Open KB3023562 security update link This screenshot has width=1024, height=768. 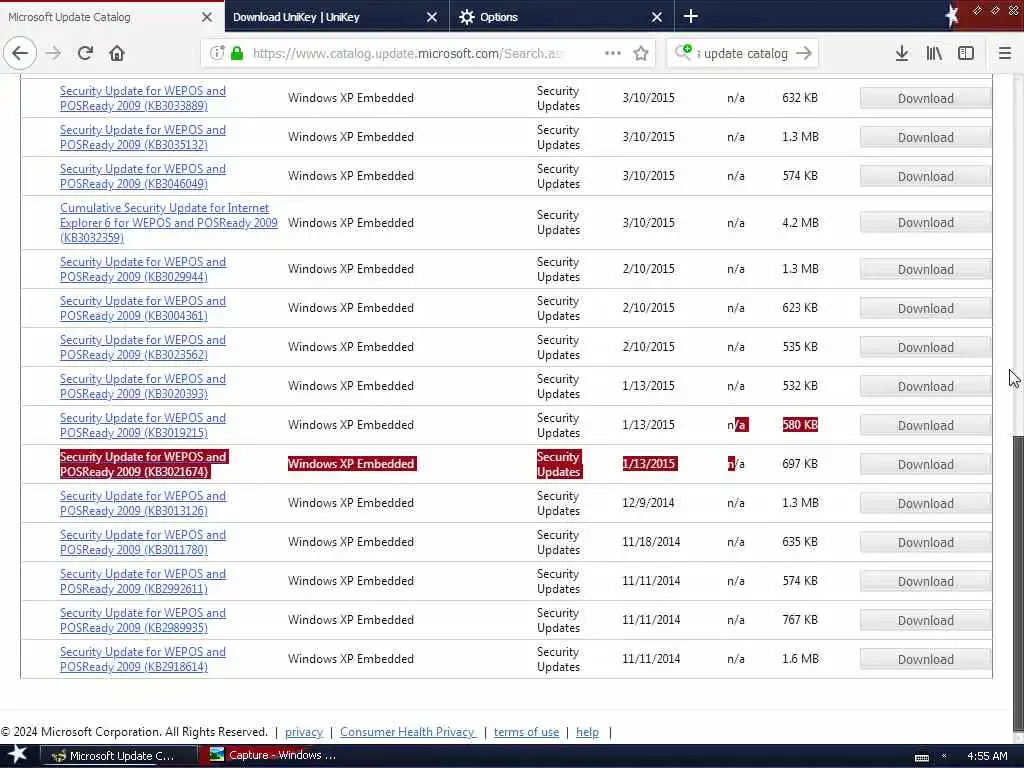(x=142, y=347)
